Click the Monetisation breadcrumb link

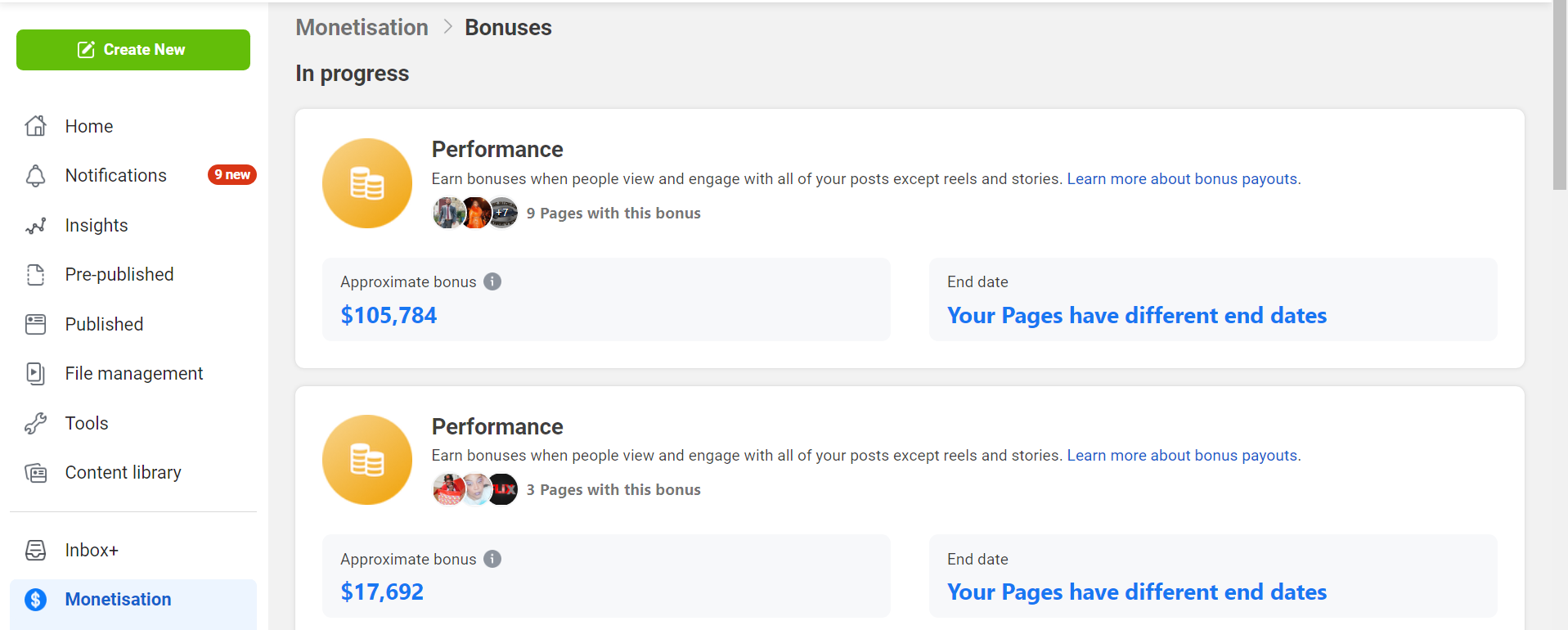point(362,28)
